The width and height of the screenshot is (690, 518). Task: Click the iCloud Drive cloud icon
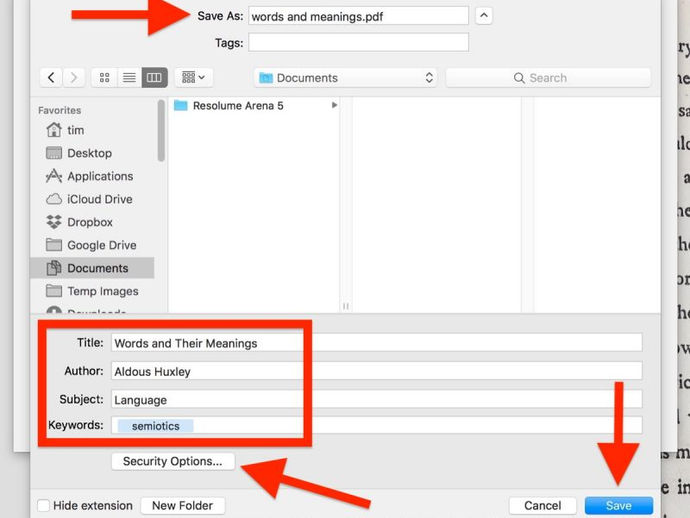coord(54,199)
